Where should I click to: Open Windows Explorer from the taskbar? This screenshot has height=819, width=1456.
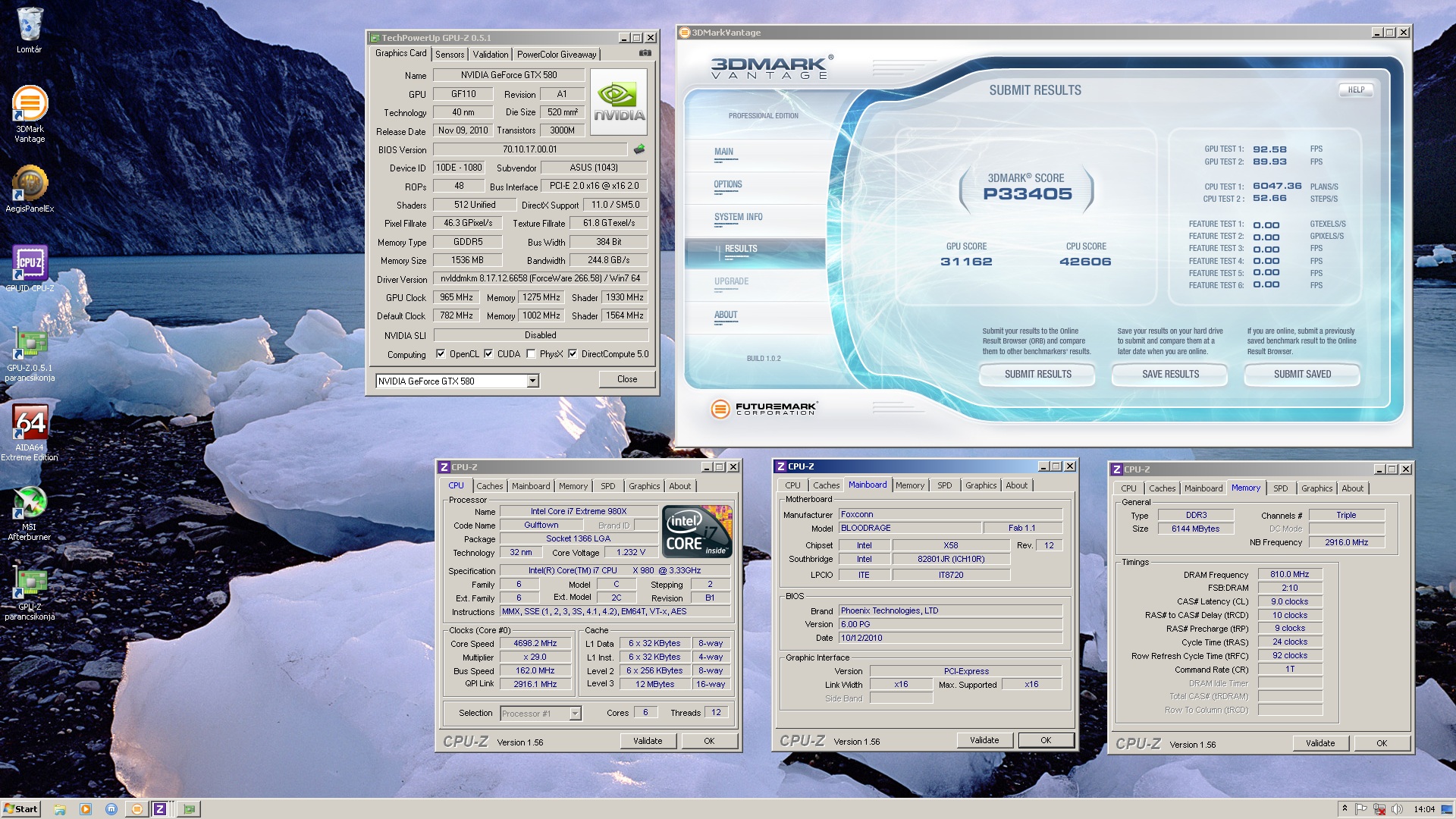coord(60,809)
